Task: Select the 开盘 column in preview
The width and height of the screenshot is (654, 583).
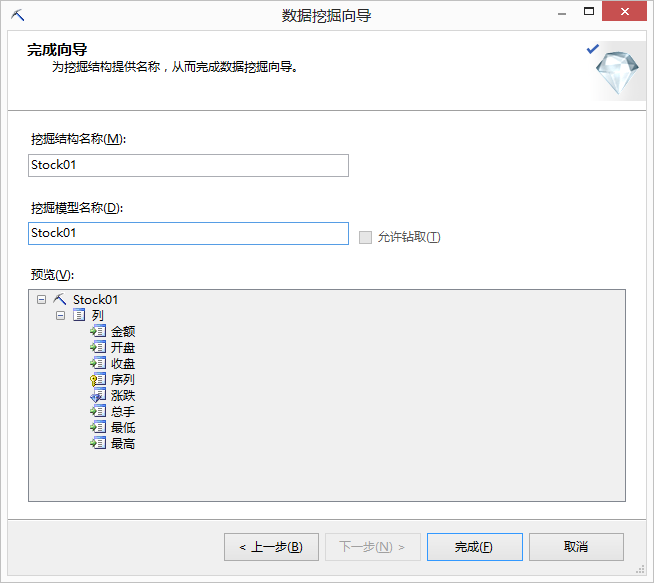Action: point(123,347)
